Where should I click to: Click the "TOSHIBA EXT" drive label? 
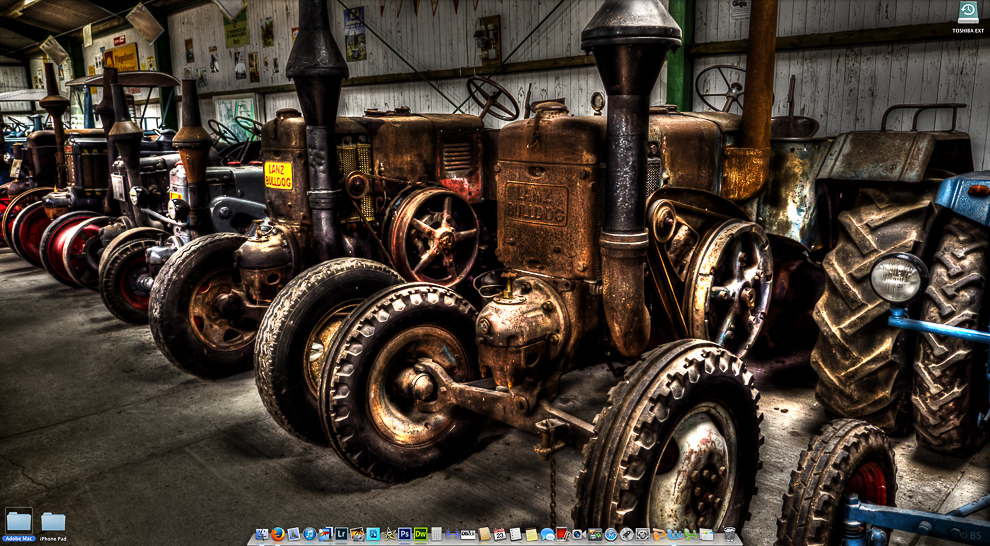point(968,30)
